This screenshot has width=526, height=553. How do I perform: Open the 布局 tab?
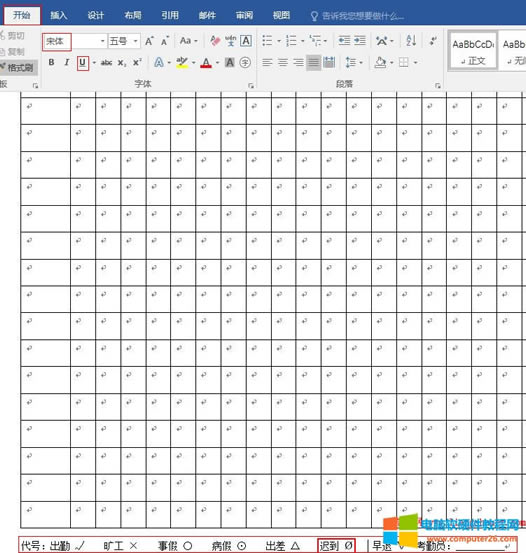(x=133, y=15)
